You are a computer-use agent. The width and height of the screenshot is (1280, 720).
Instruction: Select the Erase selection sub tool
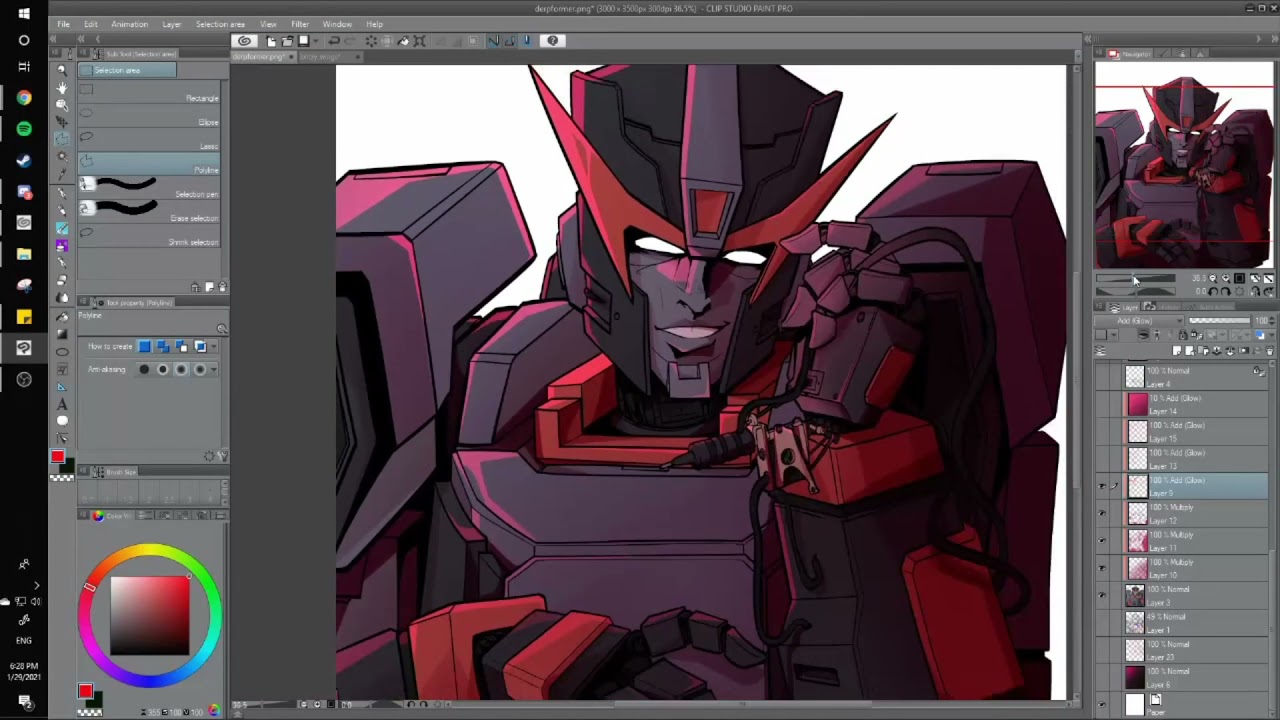tap(149, 213)
